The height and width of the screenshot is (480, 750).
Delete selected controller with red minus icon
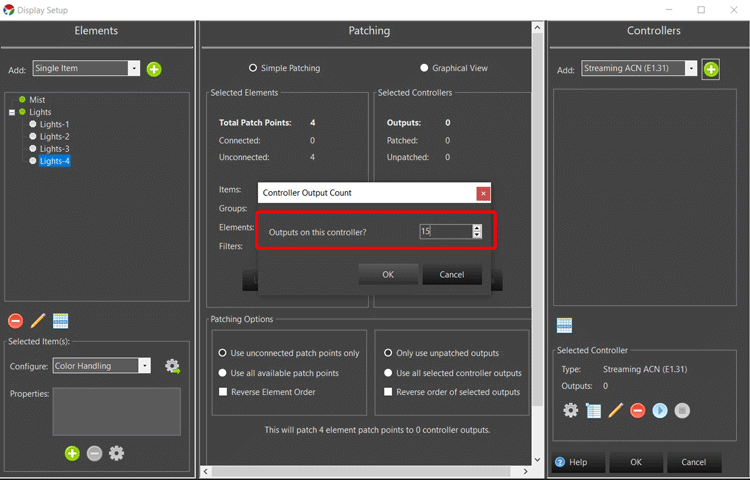click(638, 410)
